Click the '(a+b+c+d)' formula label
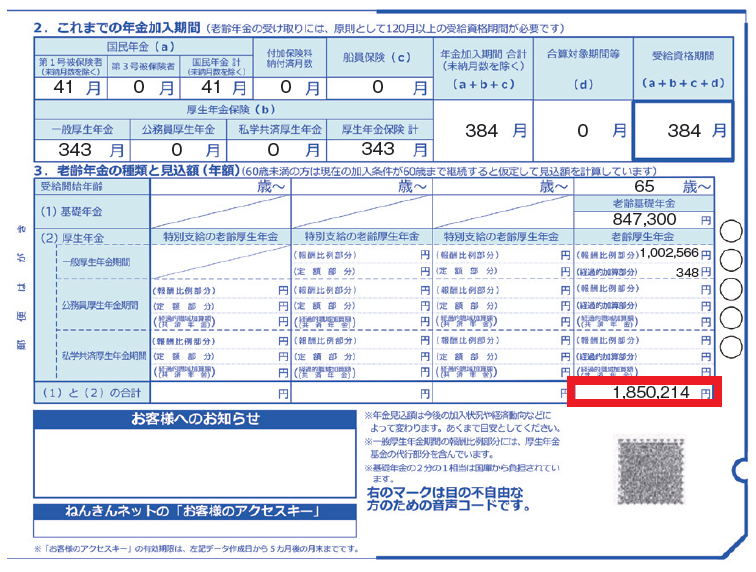756x572 pixels. click(x=683, y=83)
